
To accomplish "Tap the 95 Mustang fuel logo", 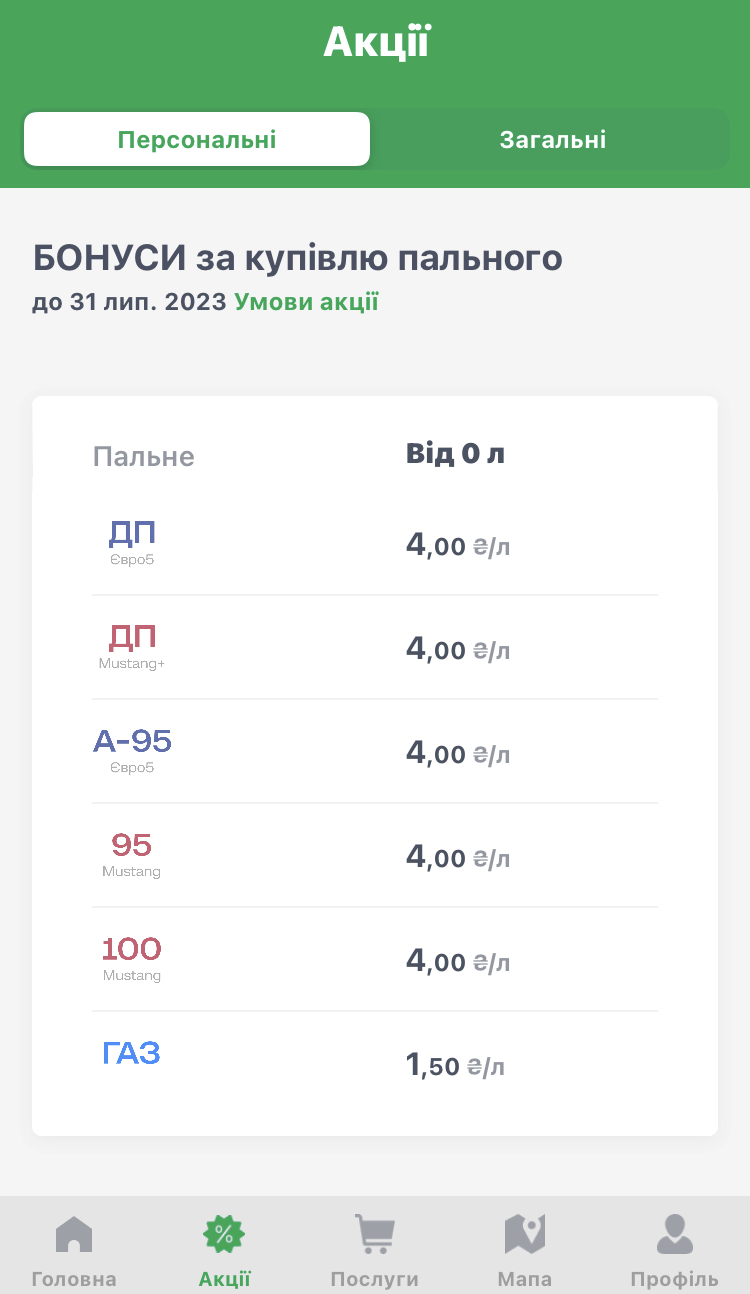I will (x=132, y=853).
